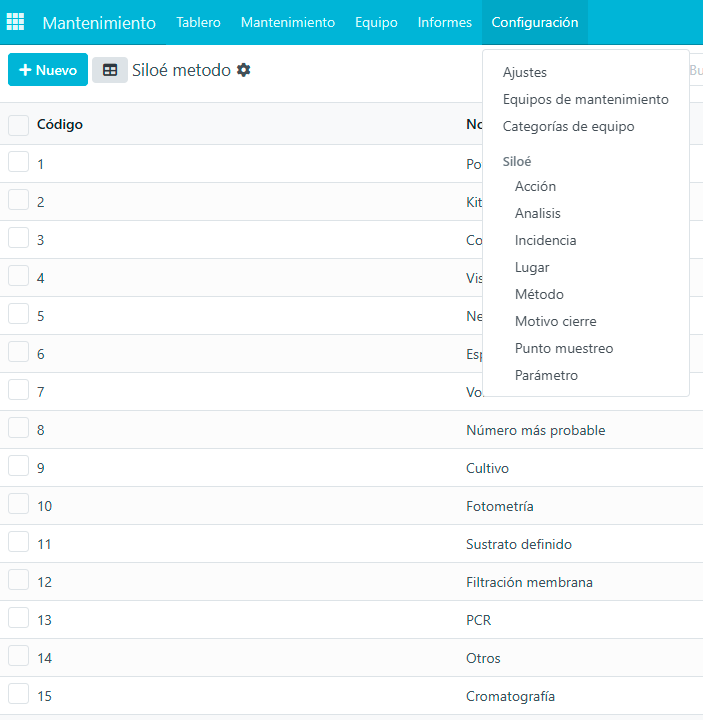Choose Ajustes from the Configuración menu
Image resolution: width=703 pixels, height=720 pixels.
point(524,72)
